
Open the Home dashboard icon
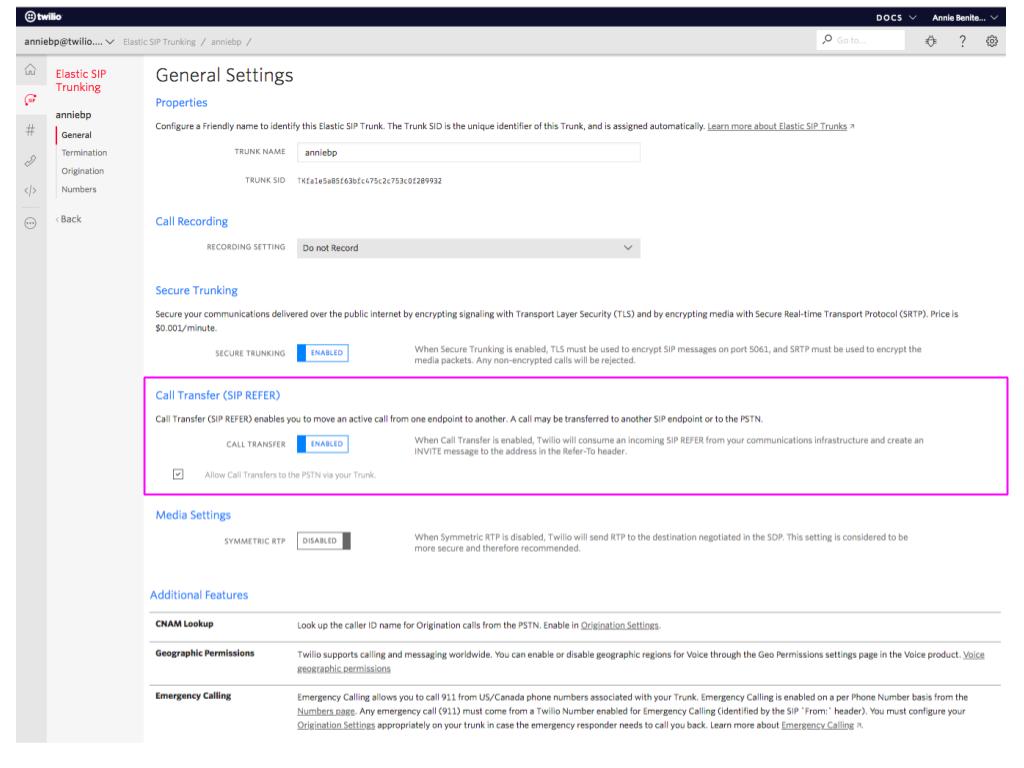[x=30, y=70]
